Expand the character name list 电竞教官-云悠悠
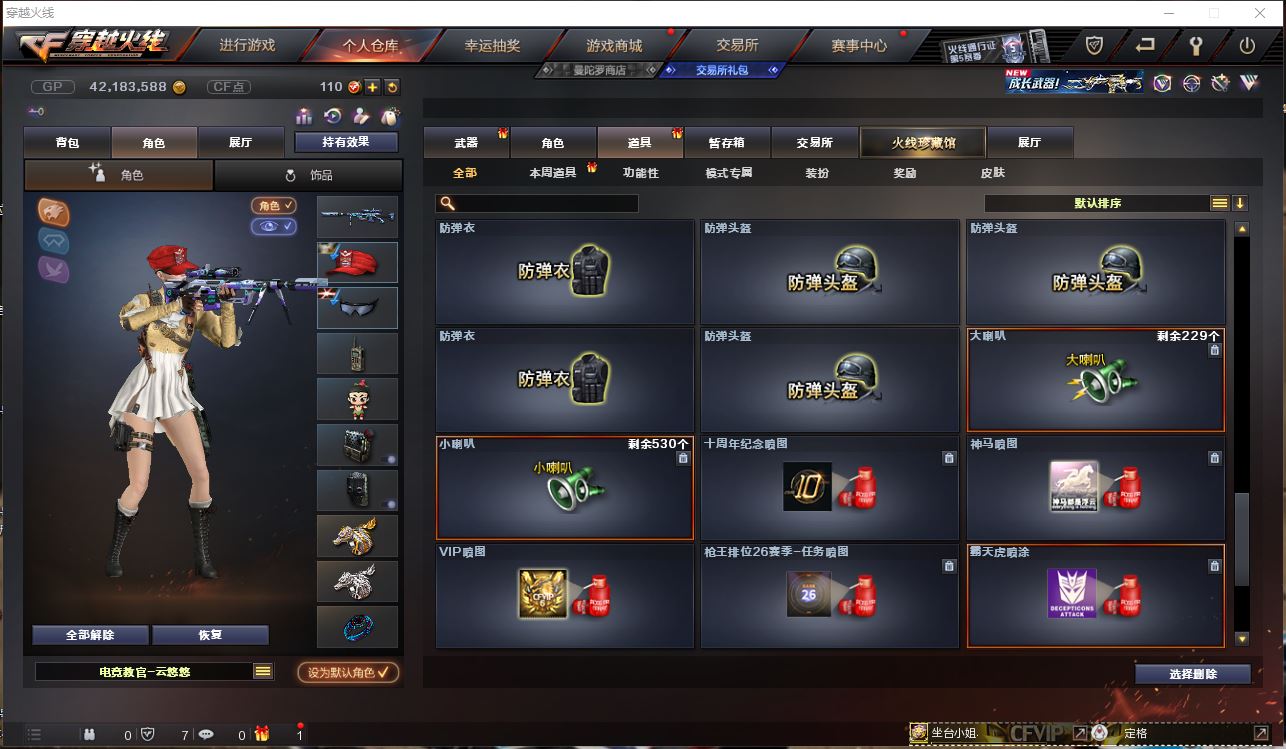Screen dimensions: 1286x749 263,672
